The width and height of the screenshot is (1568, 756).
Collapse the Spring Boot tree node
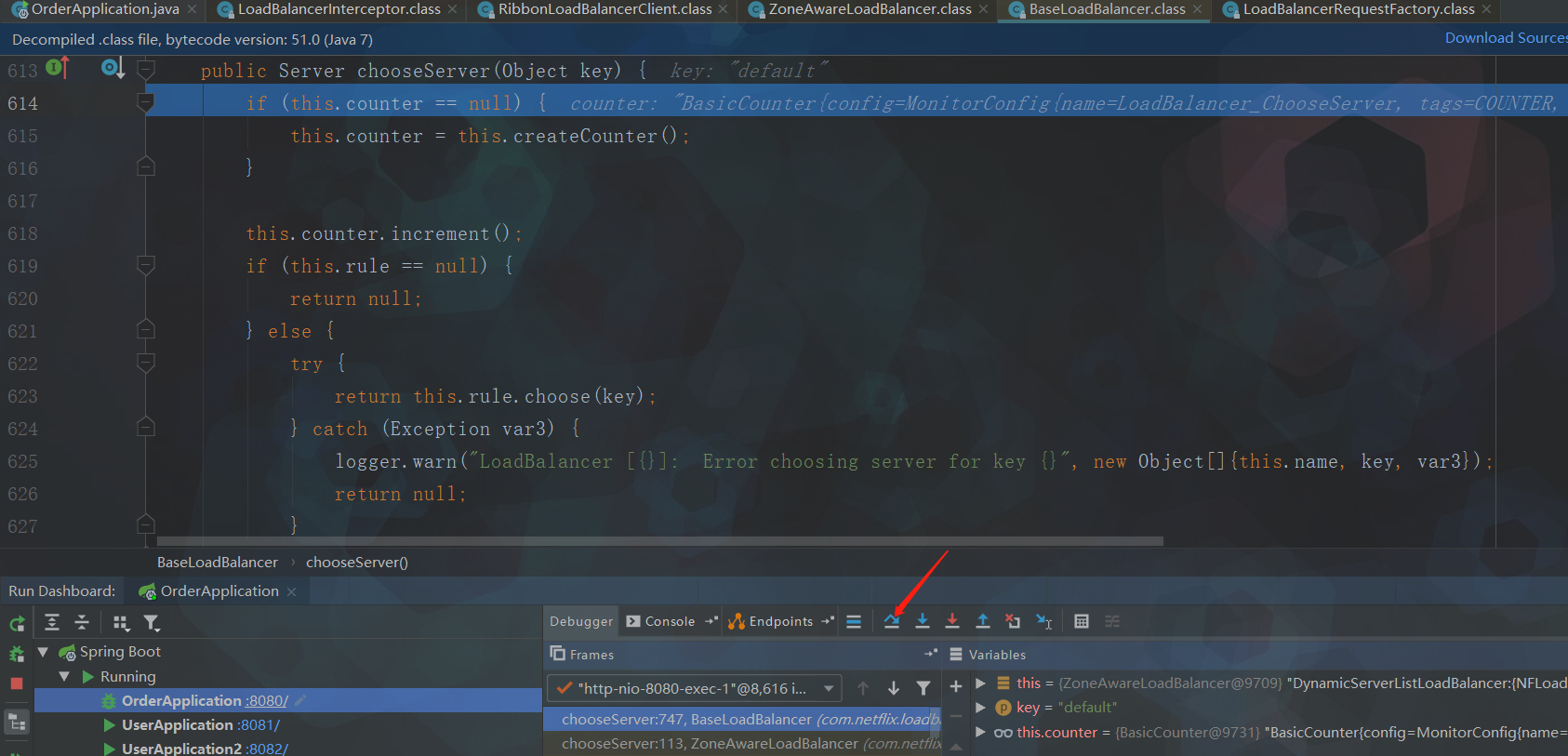[43, 652]
